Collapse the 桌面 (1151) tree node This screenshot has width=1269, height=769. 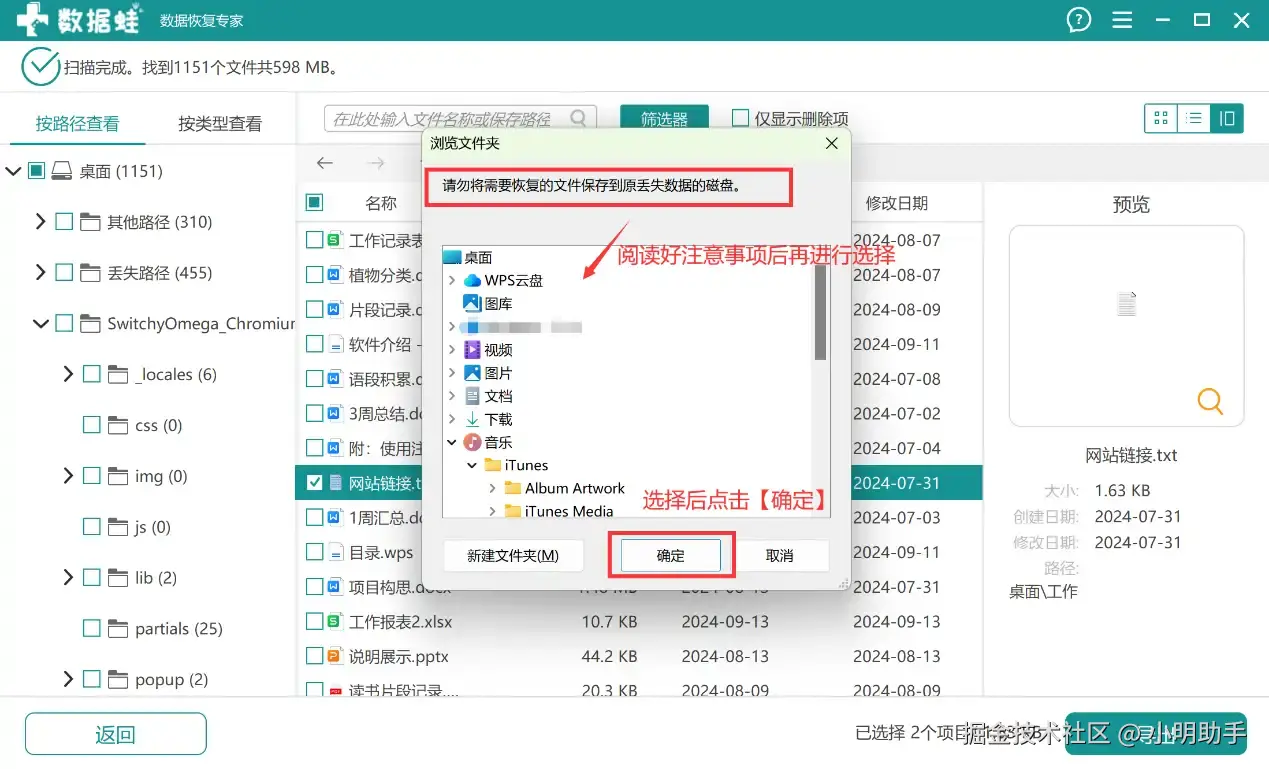(13, 171)
